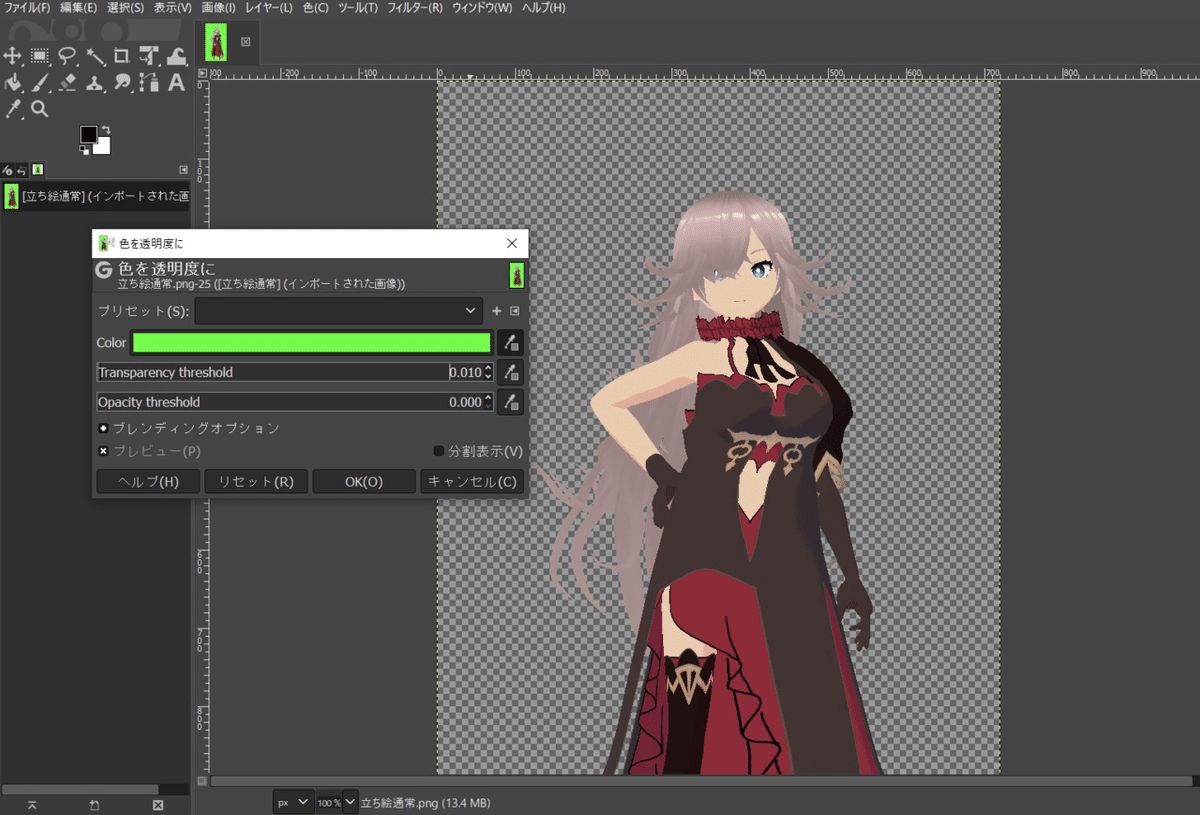Click the ヘルプ(H) help button
Image resolution: width=1200 pixels, height=815 pixels.
pyautogui.click(x=148, y=482)
